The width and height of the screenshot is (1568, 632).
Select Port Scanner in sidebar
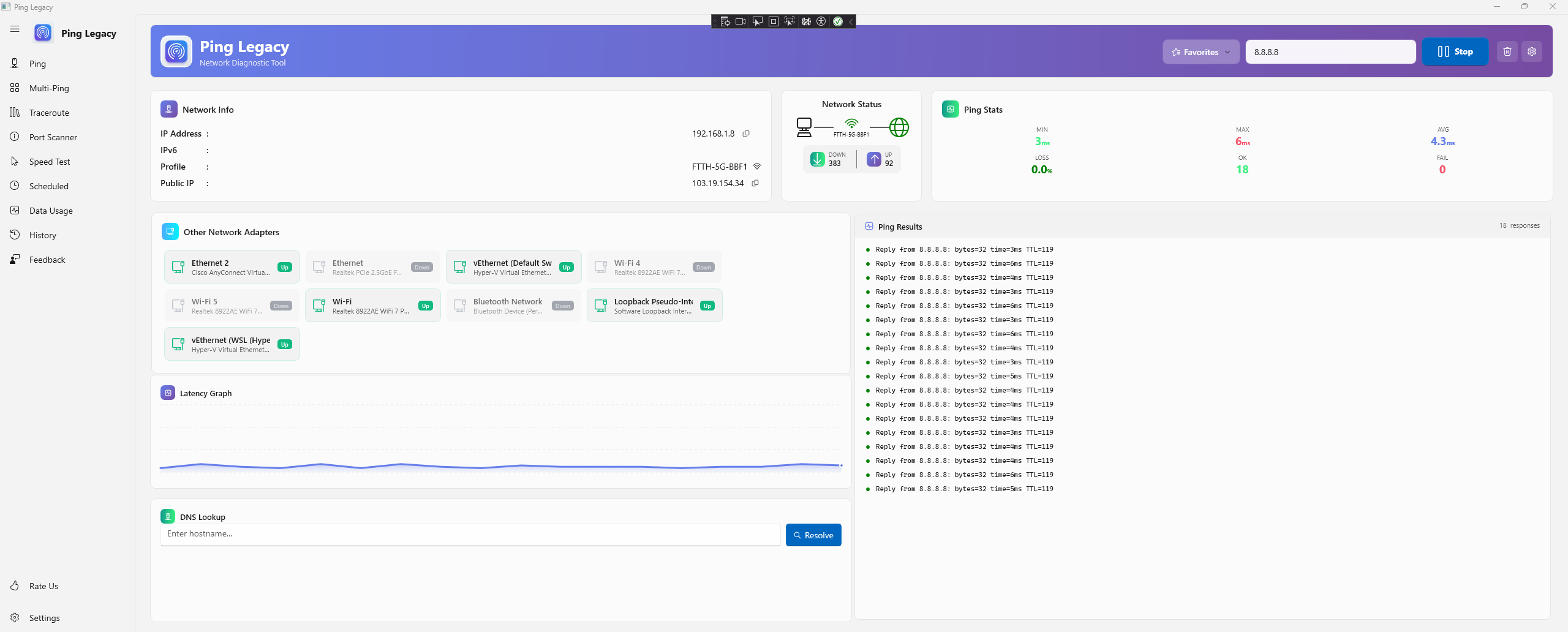pos(67,137)
